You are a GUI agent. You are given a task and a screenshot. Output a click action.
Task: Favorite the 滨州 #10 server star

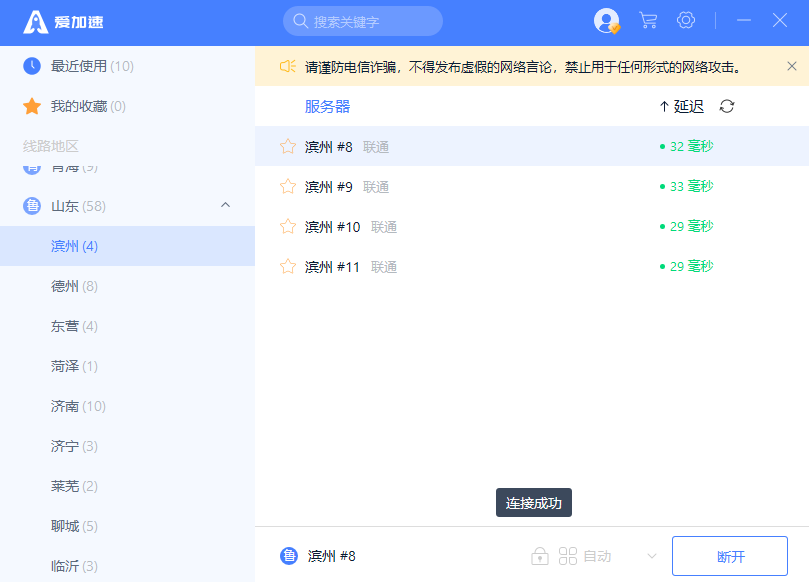pos(288,227)
